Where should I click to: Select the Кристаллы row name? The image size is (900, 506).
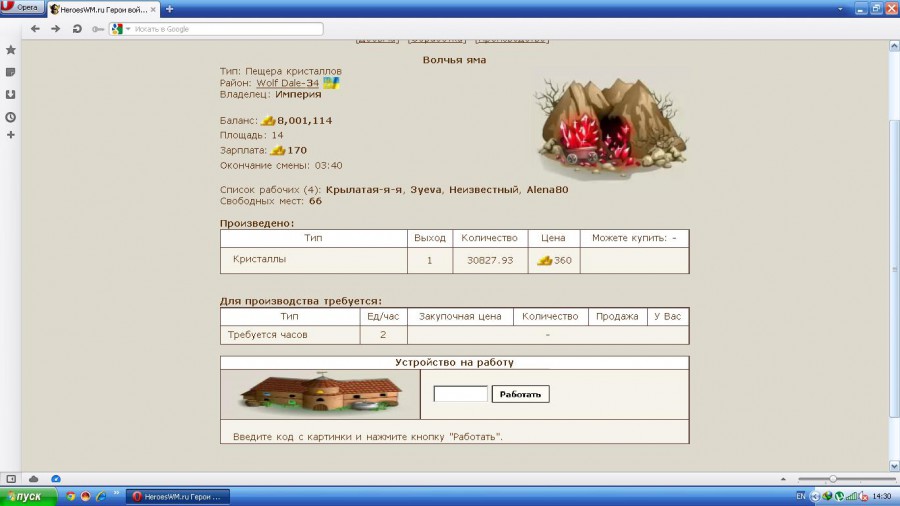(259, 259)
